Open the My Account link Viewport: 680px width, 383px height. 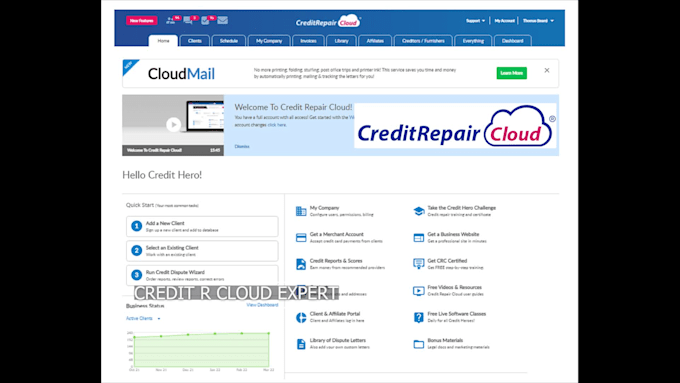pyautogui.click(x=504, y=20)
